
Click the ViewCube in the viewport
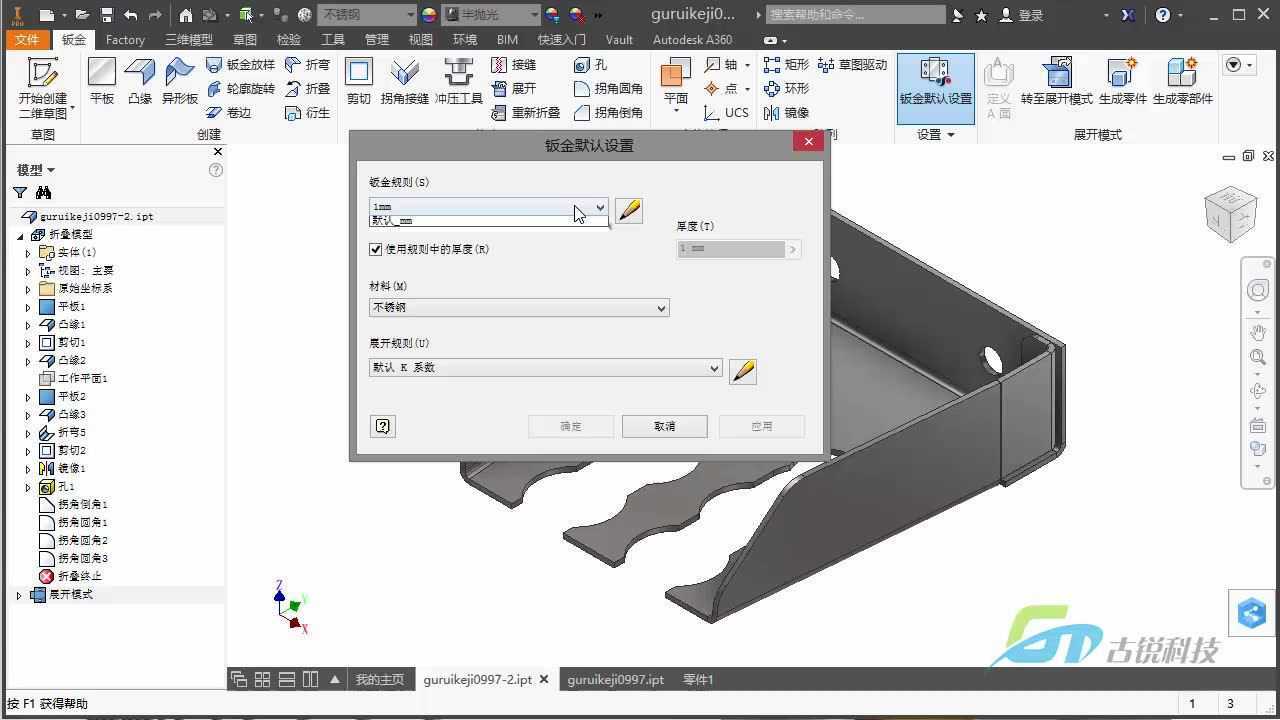click(1230, 214)
